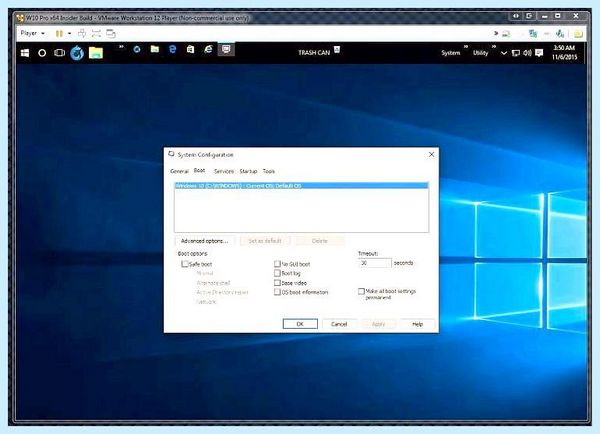Launch the blue round browser icon on taskbar
Screen dimensions: 600x434
coord(77,53)
